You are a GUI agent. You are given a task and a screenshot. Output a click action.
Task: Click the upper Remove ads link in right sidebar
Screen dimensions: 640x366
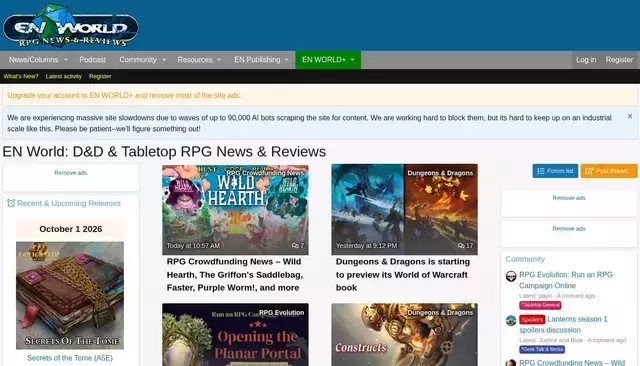(569, 198)
